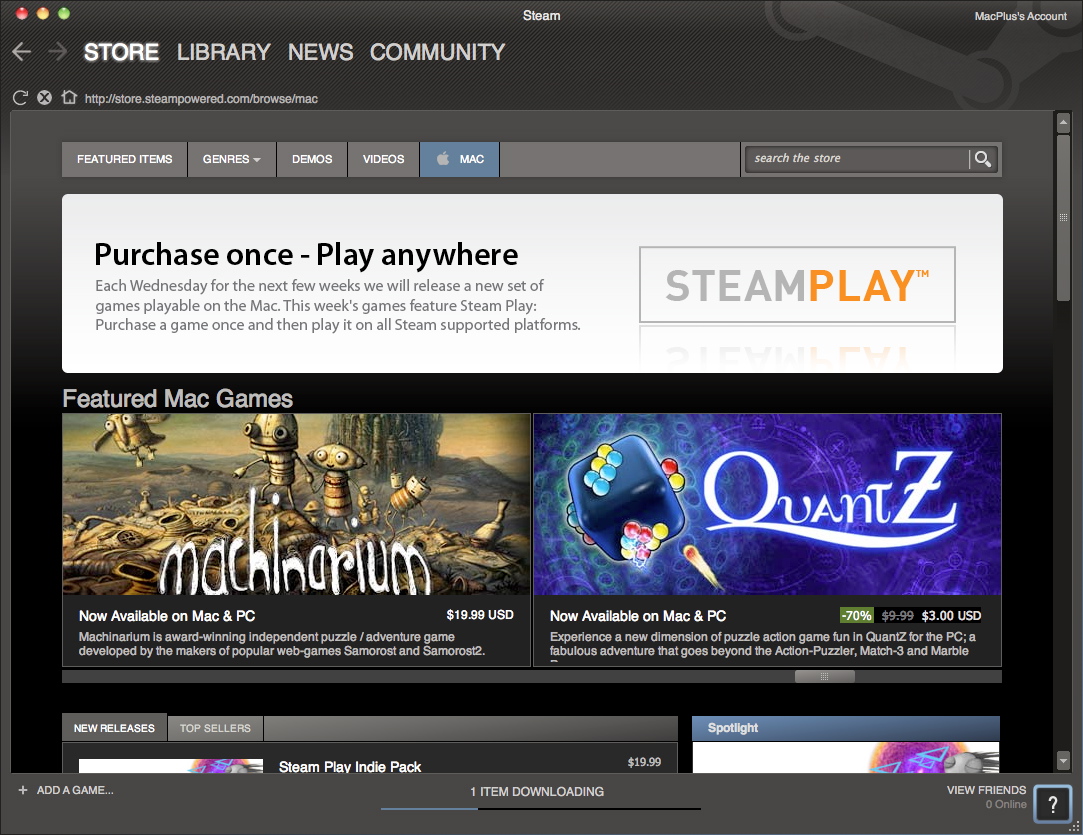Focus the search the store field
The image size is (1083, 835).
(x=856, y=159)
